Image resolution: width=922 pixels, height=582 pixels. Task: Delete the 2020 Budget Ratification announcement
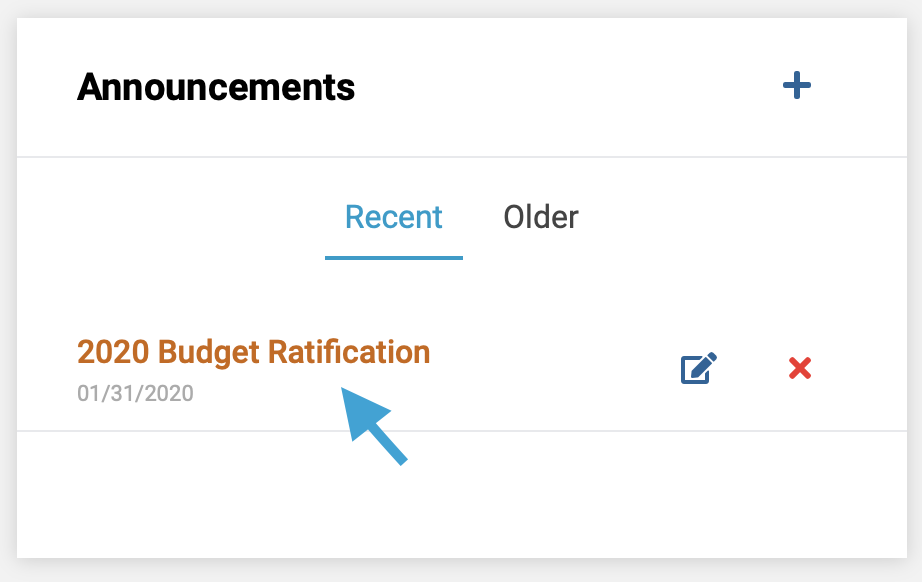point(800,369)
